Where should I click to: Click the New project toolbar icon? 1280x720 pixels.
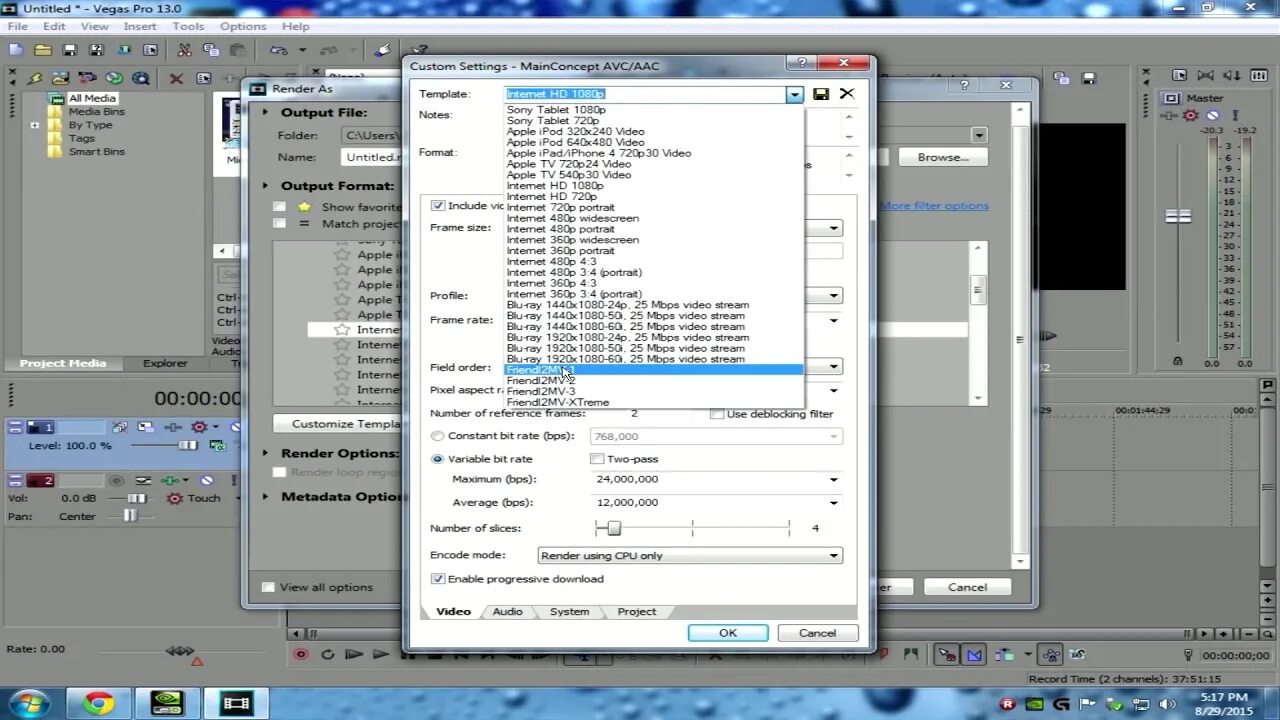(x=17, y=50)
